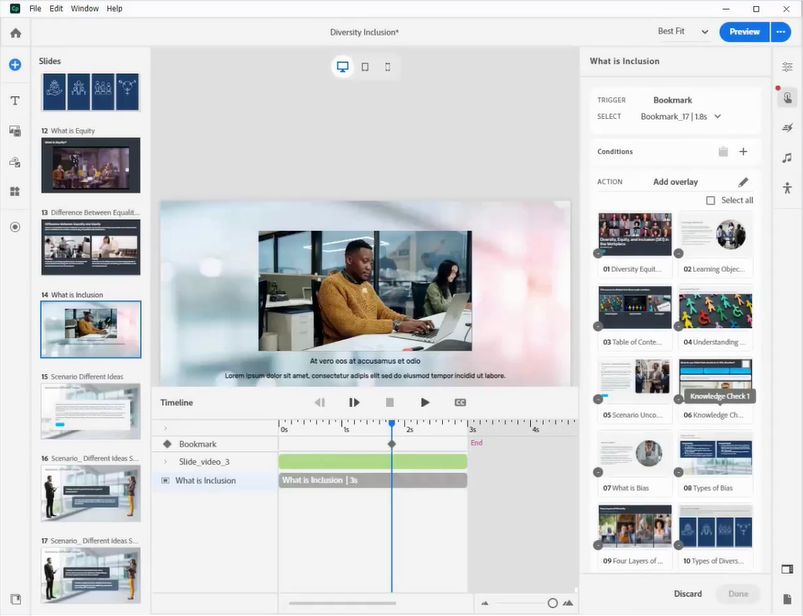Click the bookmark diamond marker on timeline

pyautogui.click(x=392, y=444)
